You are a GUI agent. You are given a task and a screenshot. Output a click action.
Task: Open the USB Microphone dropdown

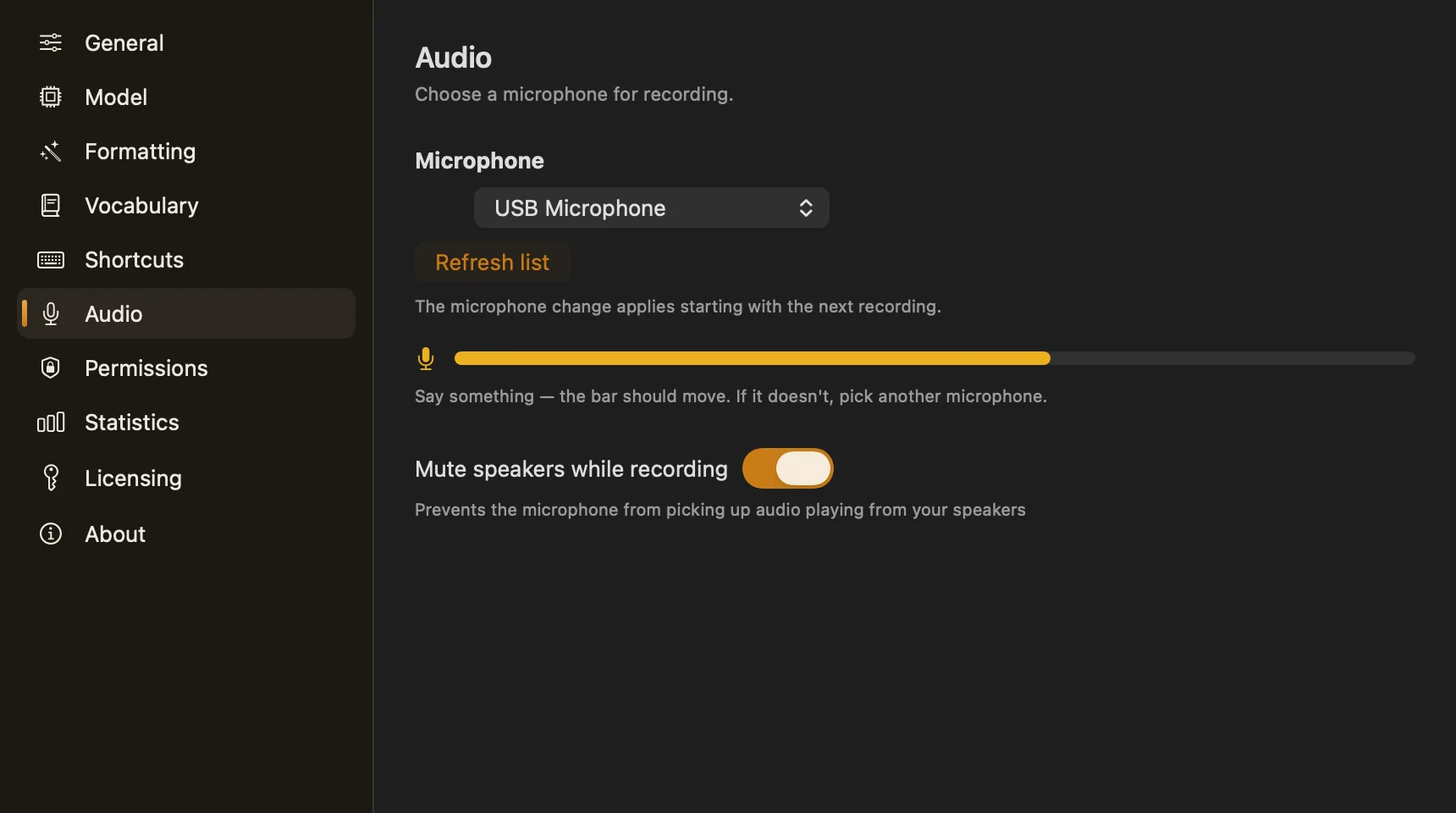652,207
